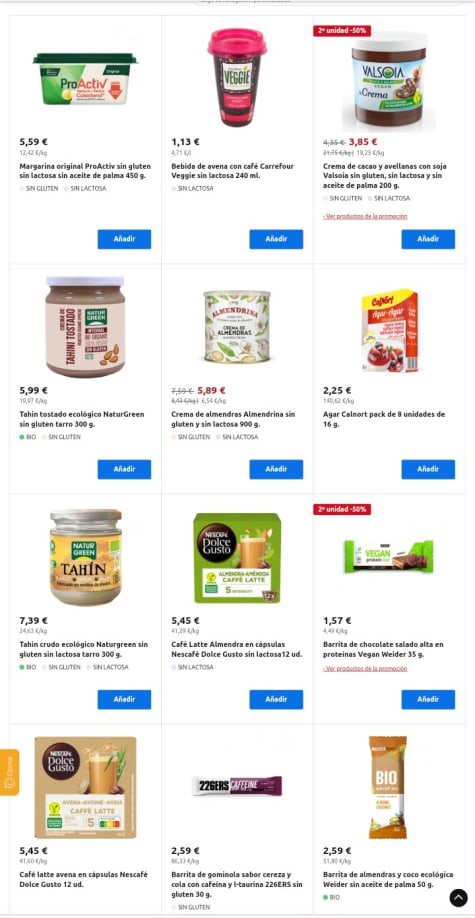Viewport: 475px width, 918px height.
Task: Open the Dolce Gusto avena caffè latte image
Action: pyautogui.click(x=86, y=787)
